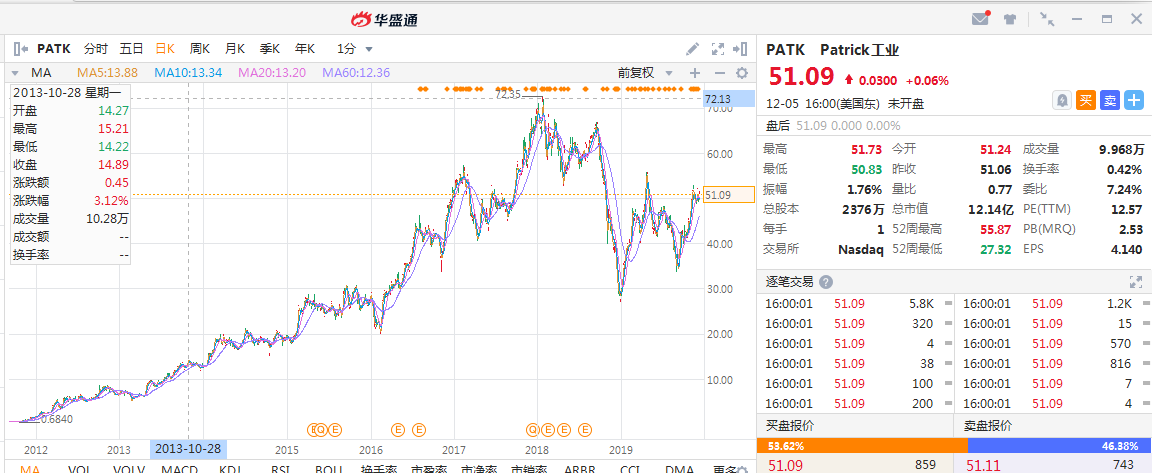1152x473 pixels.
Task: Select the ARBR indicator tab
Action: click(x=580, y=469)
